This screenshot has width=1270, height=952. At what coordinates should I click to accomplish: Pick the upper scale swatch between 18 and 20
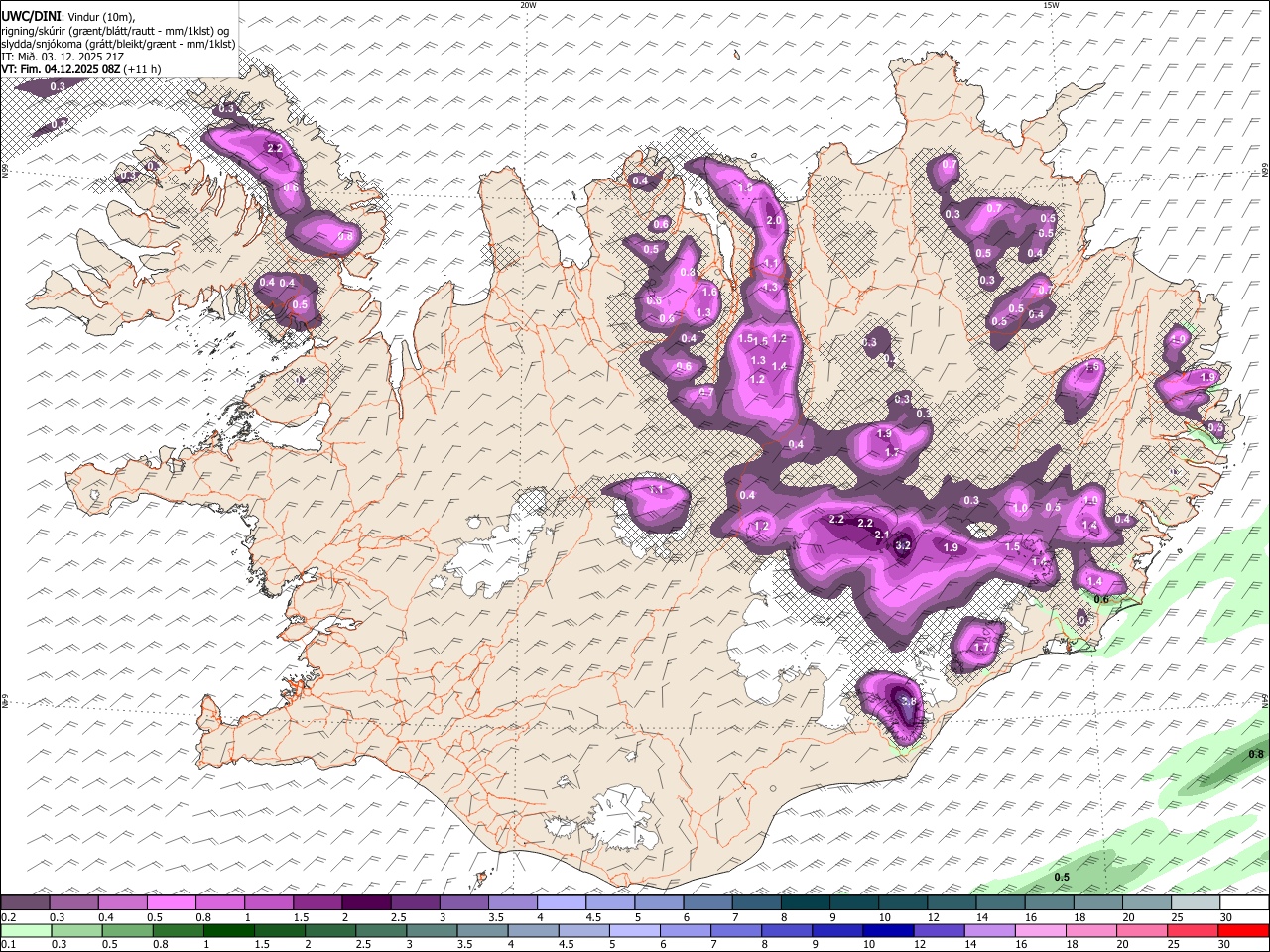tap(1097, 903)
